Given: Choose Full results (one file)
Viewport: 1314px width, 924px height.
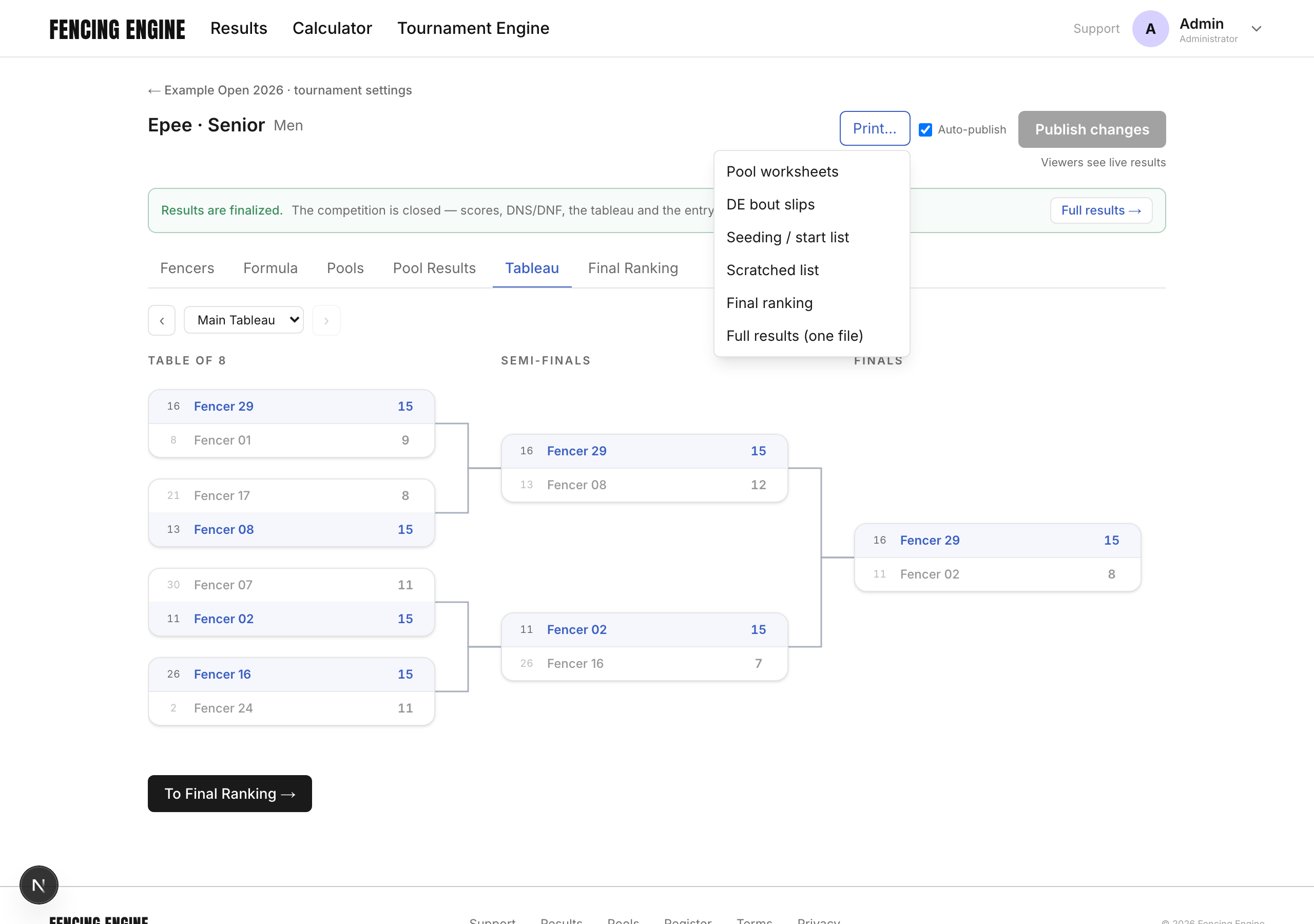Looking at the screenshot, I should pyautogui.click(x=811, y=336).
